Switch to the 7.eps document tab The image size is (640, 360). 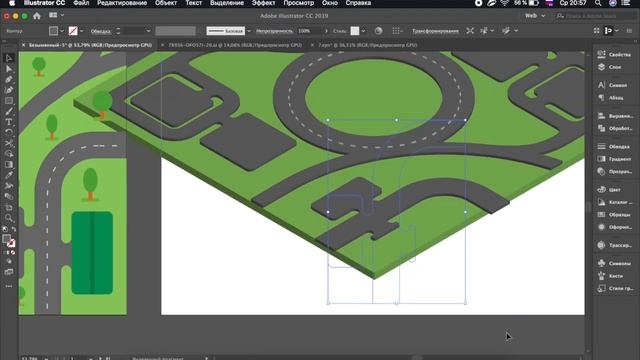[367, 45]
